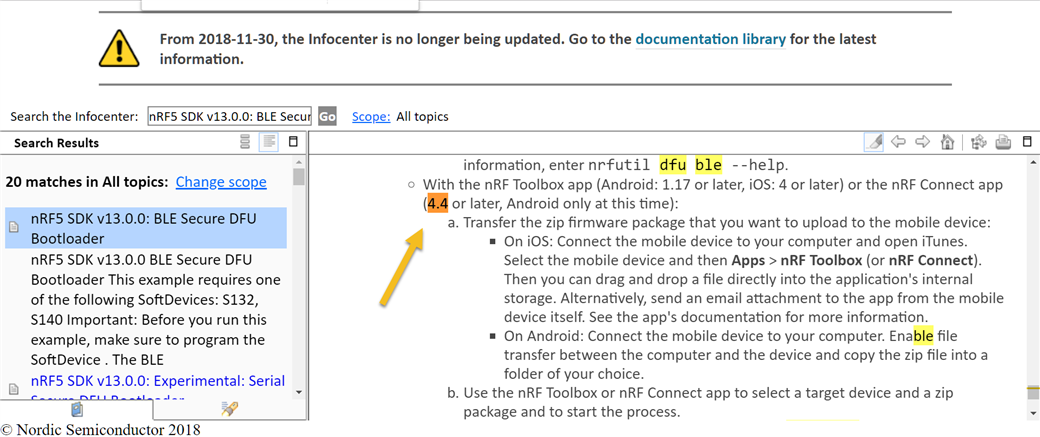Click the '© Nordic Semiconductor 2018' footer text

pos(100,429)
